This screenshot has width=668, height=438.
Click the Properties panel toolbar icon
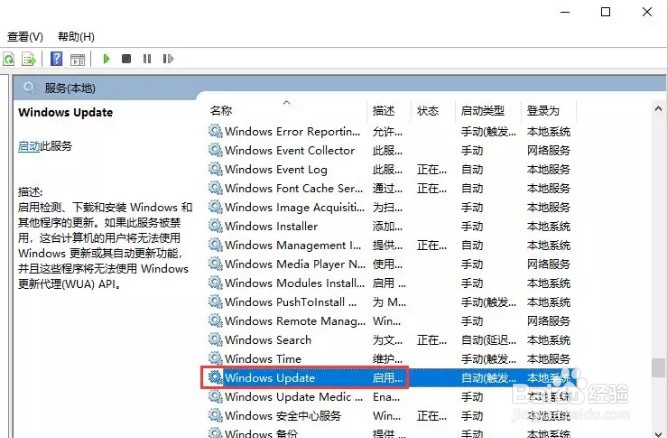[78, 59]
